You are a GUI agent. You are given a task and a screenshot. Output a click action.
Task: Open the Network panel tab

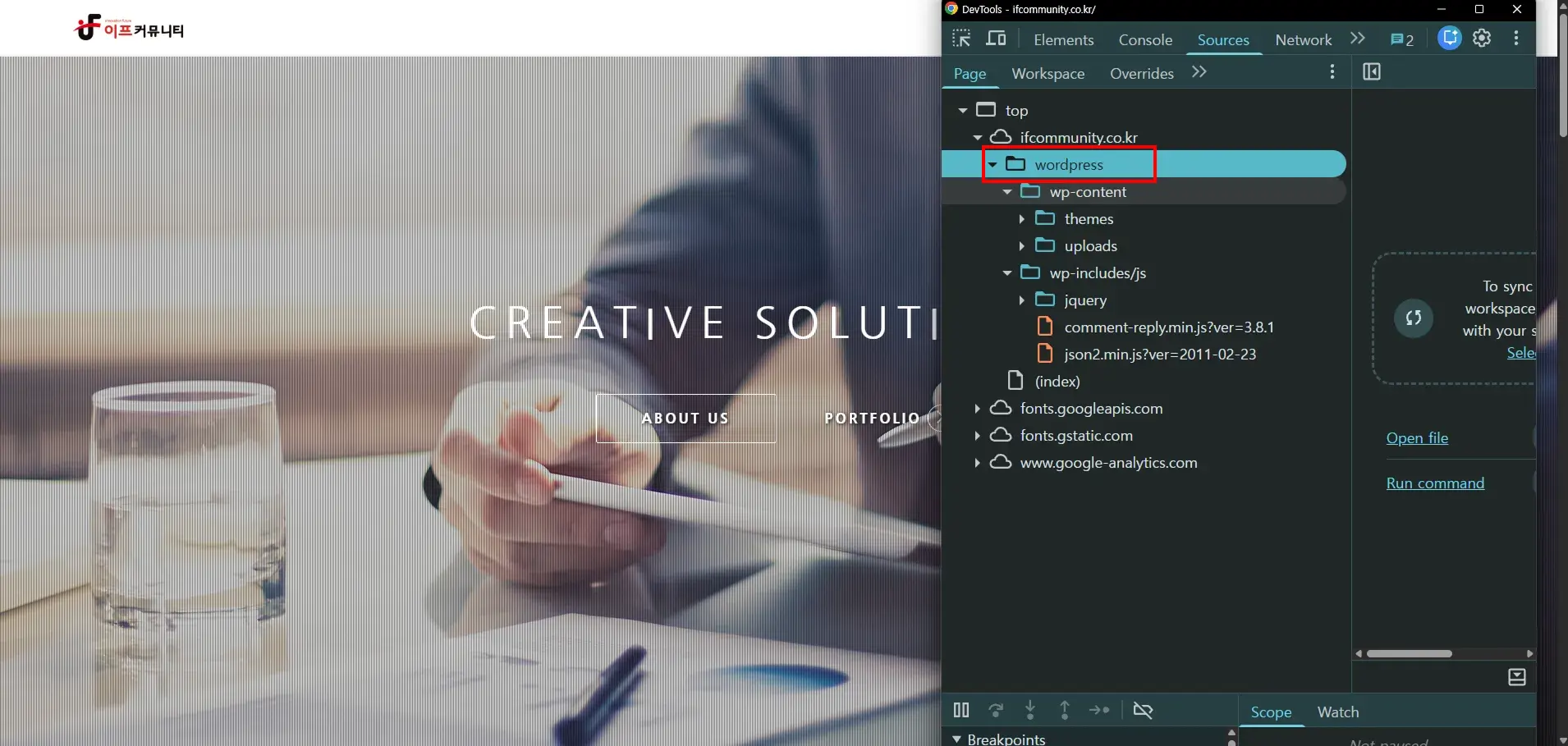[1304, 39]
